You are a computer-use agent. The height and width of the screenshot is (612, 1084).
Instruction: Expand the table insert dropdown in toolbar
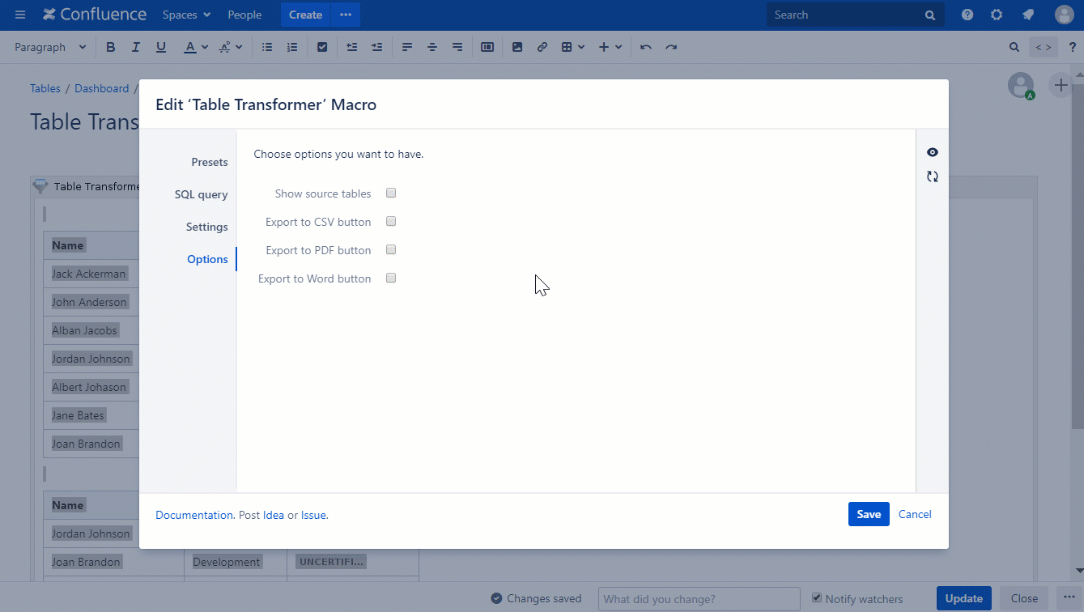coord(572,47)
